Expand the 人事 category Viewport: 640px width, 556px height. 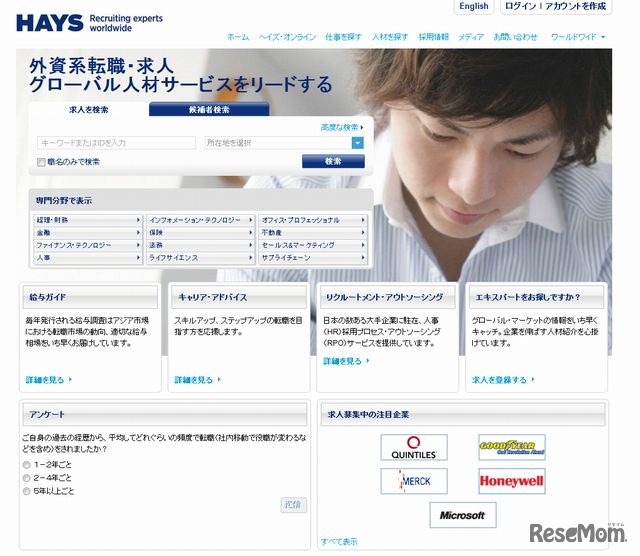[x=88, y=258]
